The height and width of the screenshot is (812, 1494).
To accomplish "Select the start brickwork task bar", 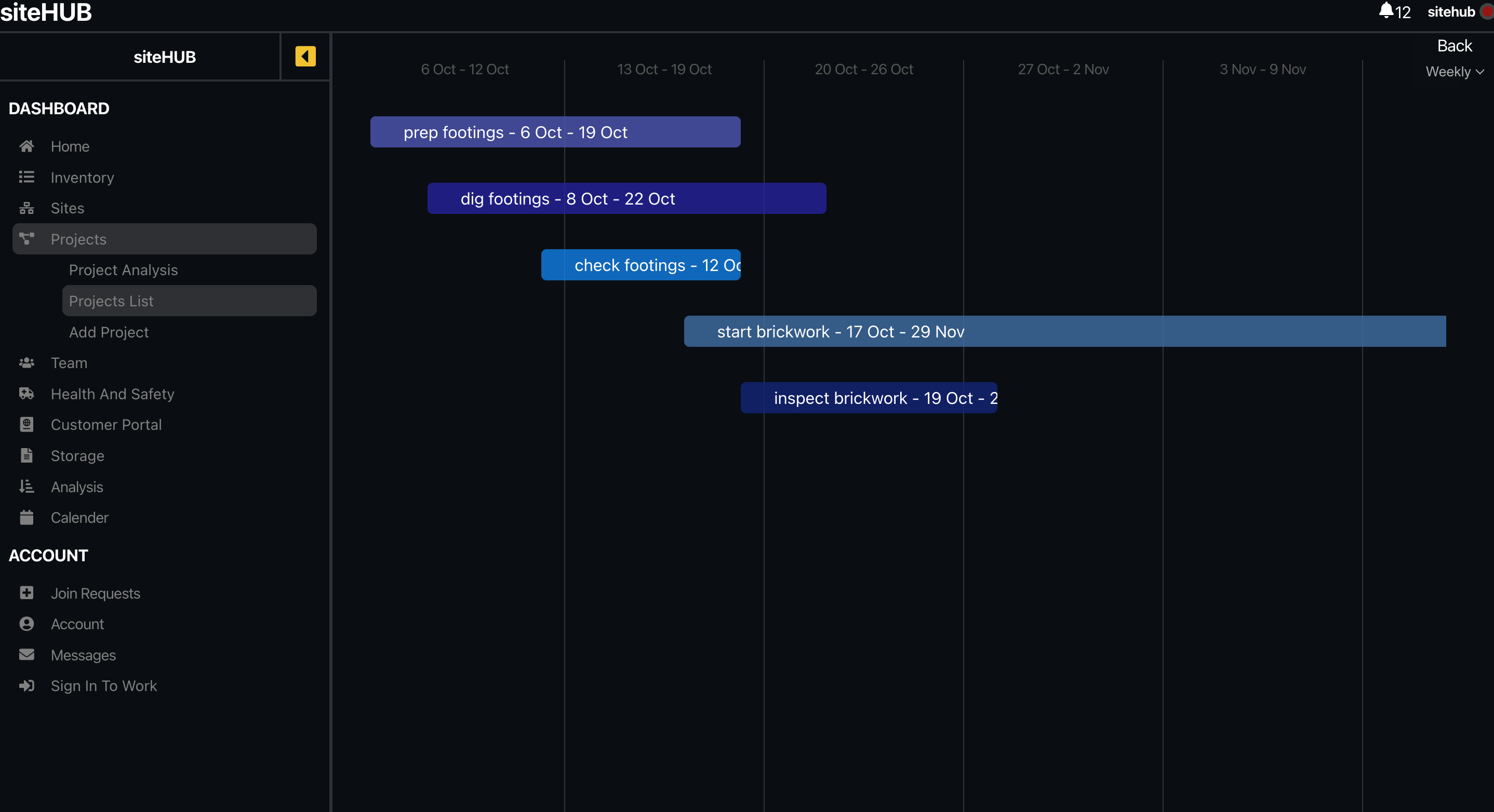I will [x=1065, y=332].
